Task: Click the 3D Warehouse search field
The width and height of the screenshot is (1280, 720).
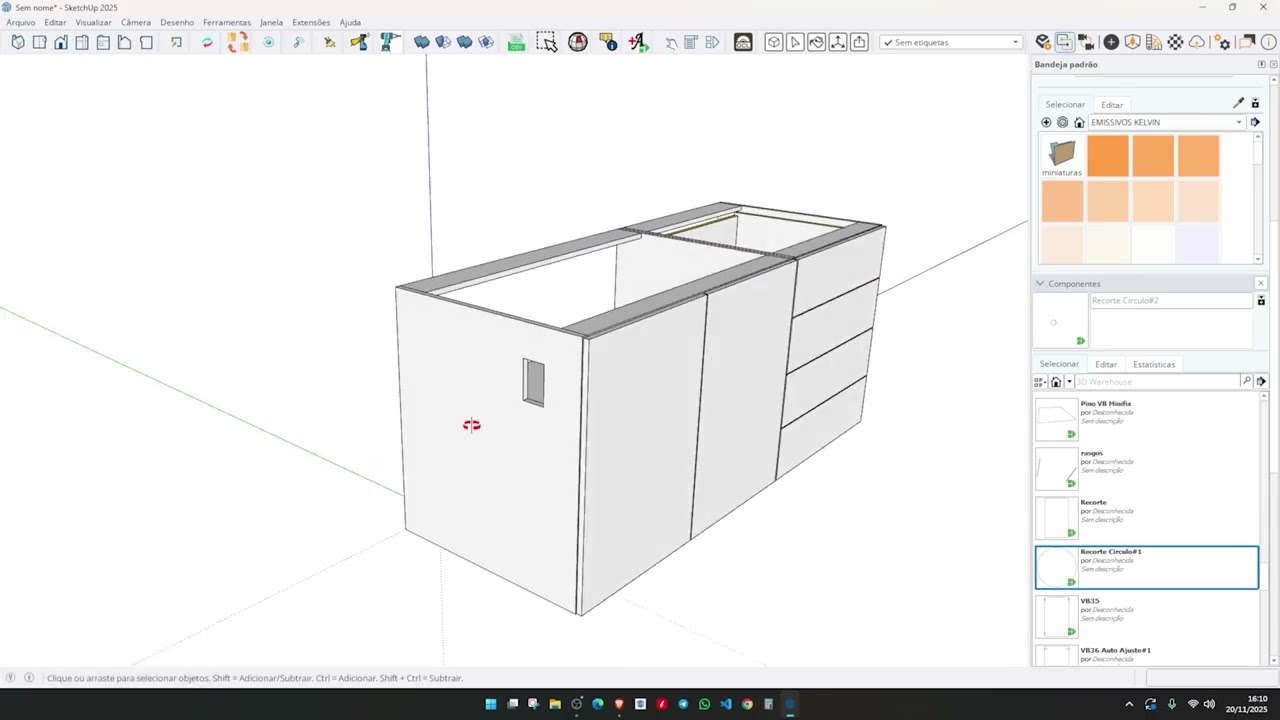Action: [x=1156, y=381]
